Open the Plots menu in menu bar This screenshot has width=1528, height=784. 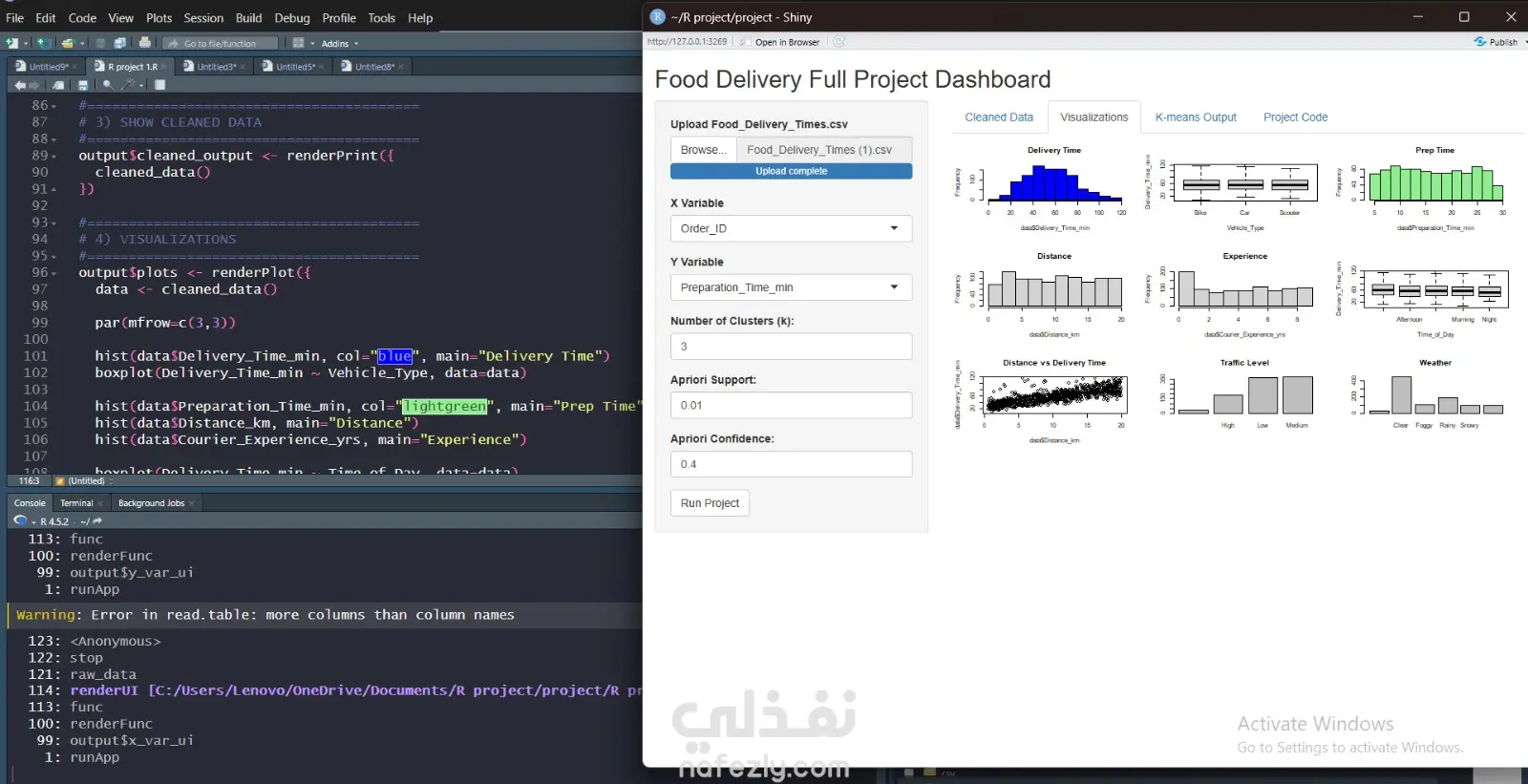pyautogui.click(x=159, y=18)
